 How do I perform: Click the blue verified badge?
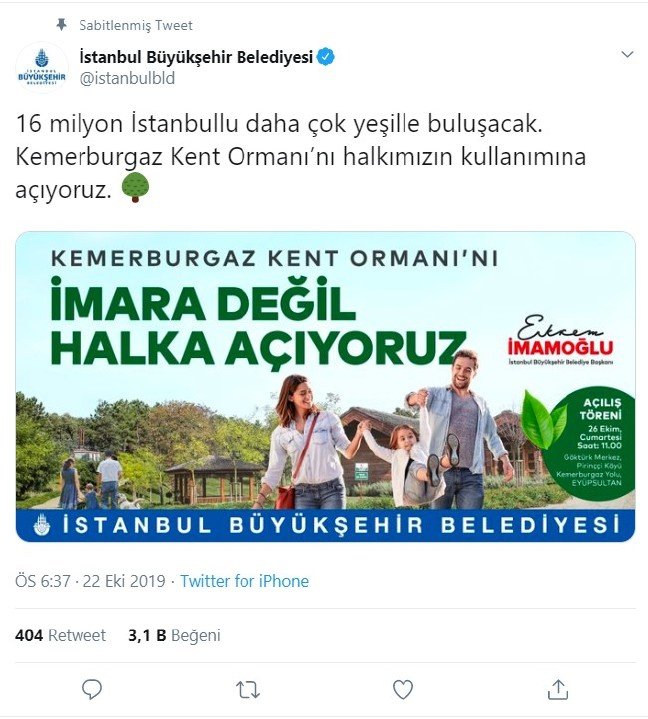(326, 57)
